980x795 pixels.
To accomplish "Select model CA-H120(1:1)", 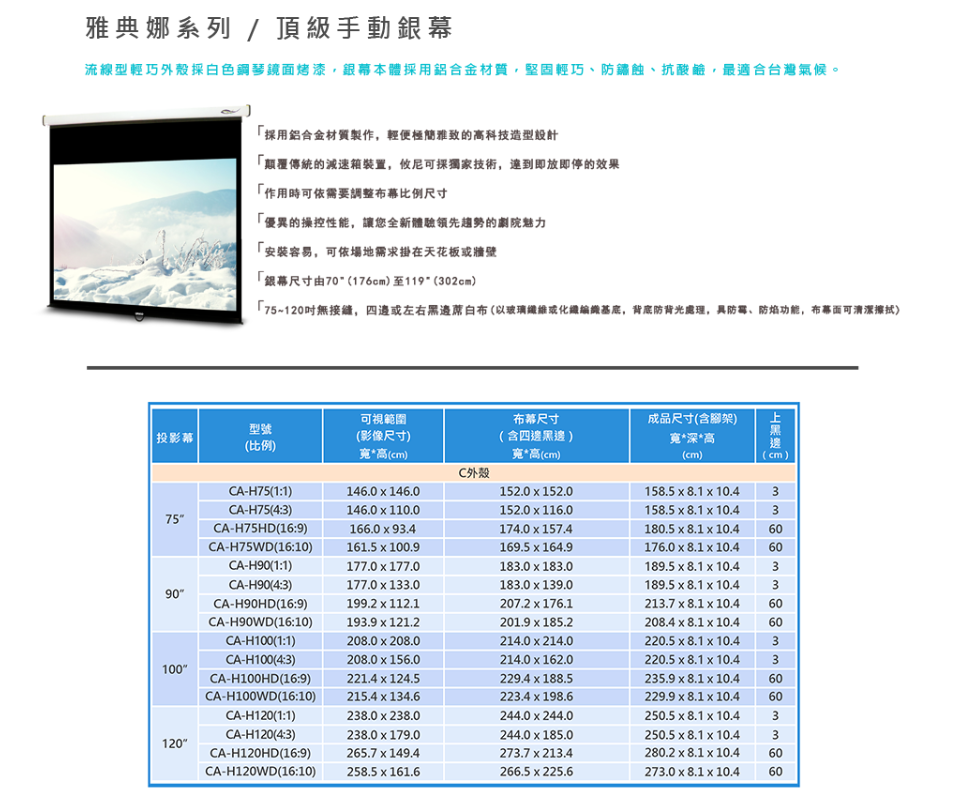I will [x=260, y=716].
